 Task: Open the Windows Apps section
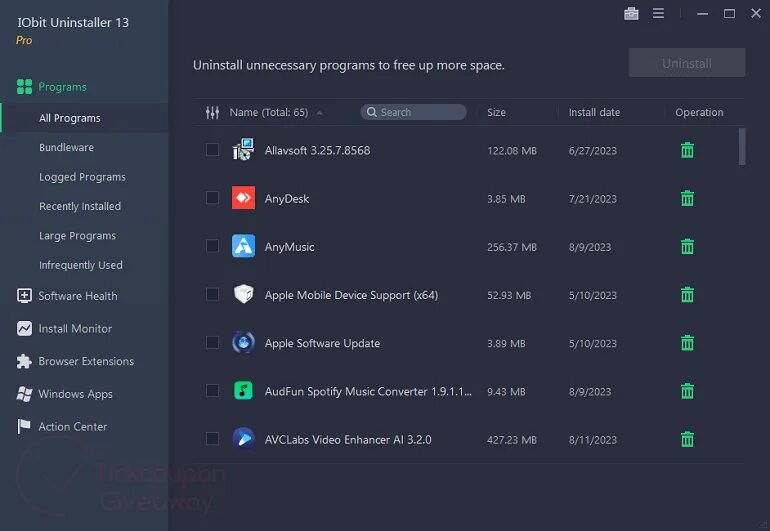75,394
